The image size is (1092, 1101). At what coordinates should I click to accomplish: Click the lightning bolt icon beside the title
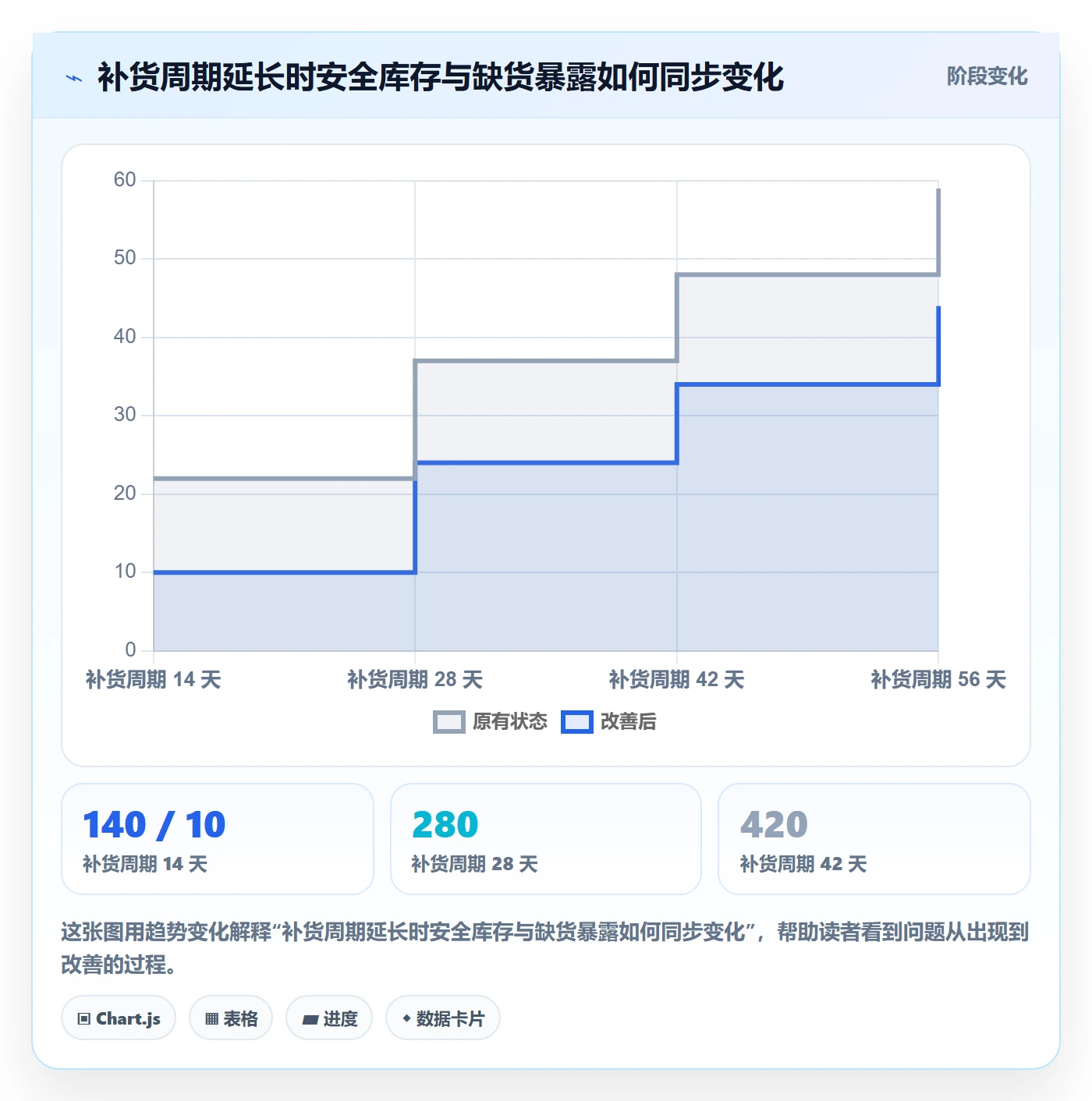74,78
